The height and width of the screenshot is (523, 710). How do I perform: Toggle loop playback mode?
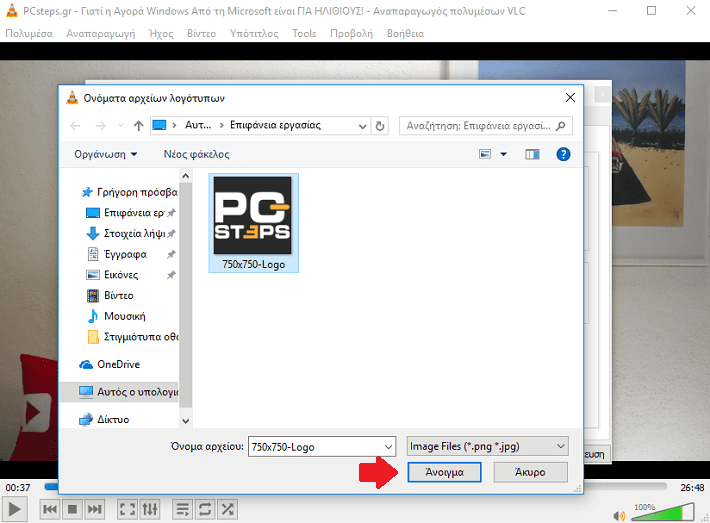click(205, 509)
